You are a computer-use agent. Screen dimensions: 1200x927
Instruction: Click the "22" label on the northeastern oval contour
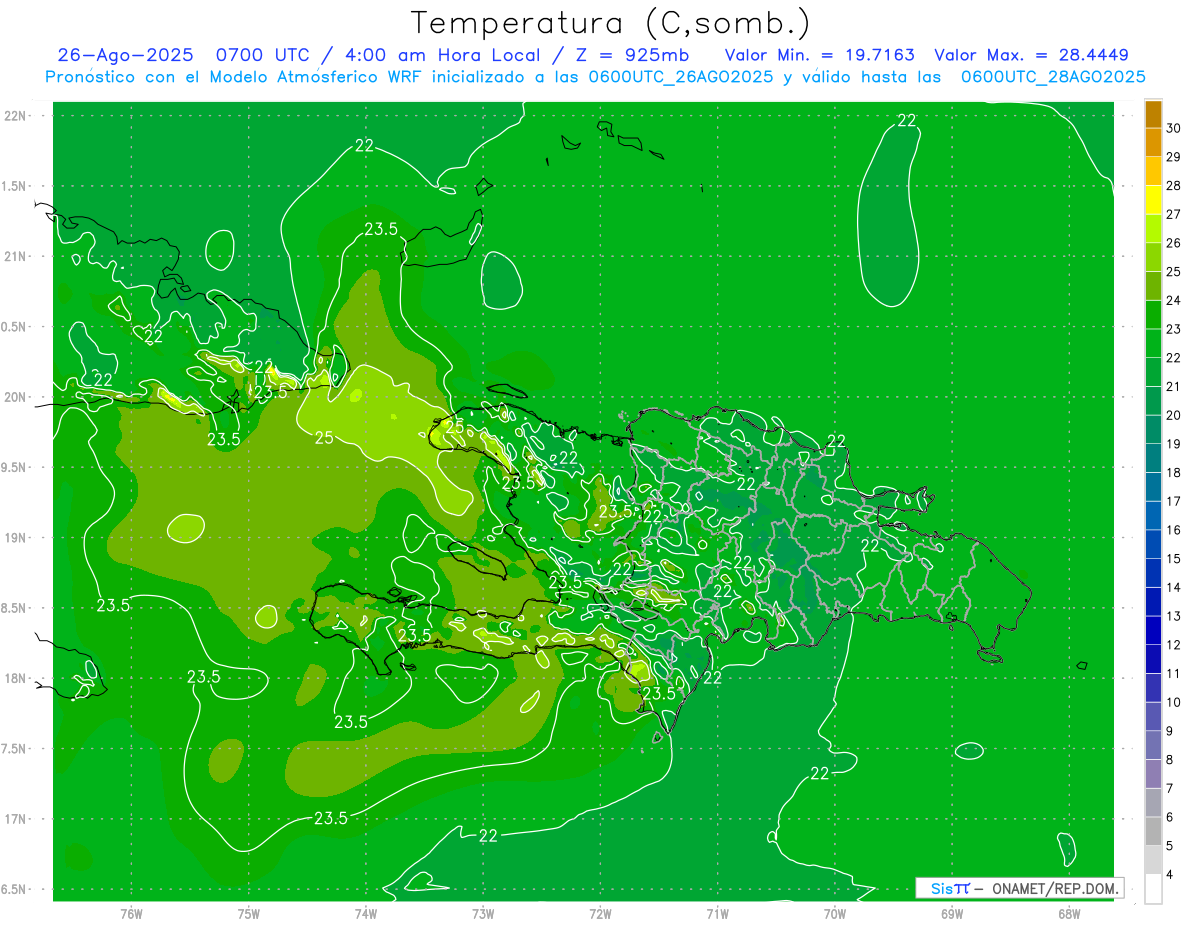coord(907,121)
